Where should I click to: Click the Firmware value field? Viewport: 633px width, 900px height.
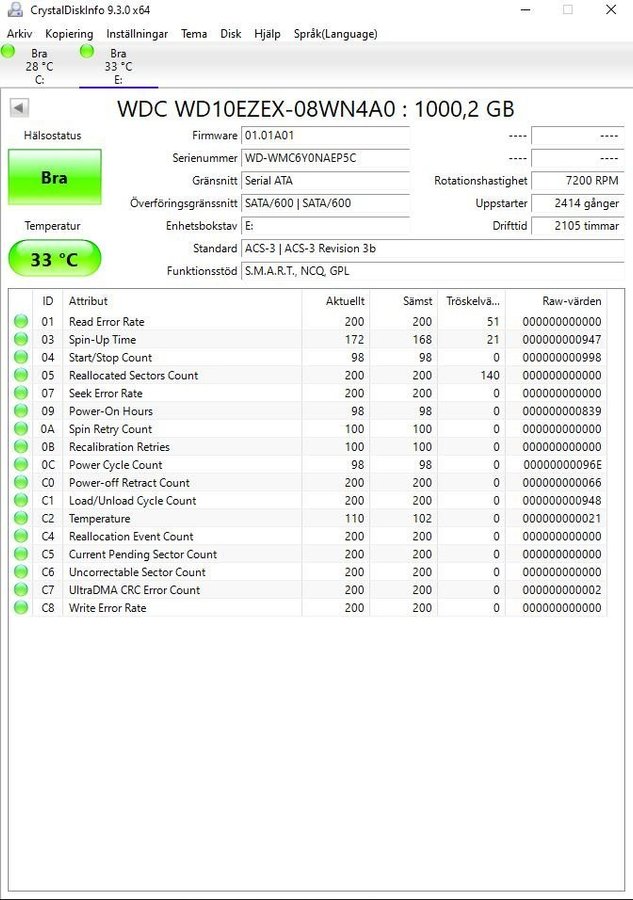tap(325, 136)
